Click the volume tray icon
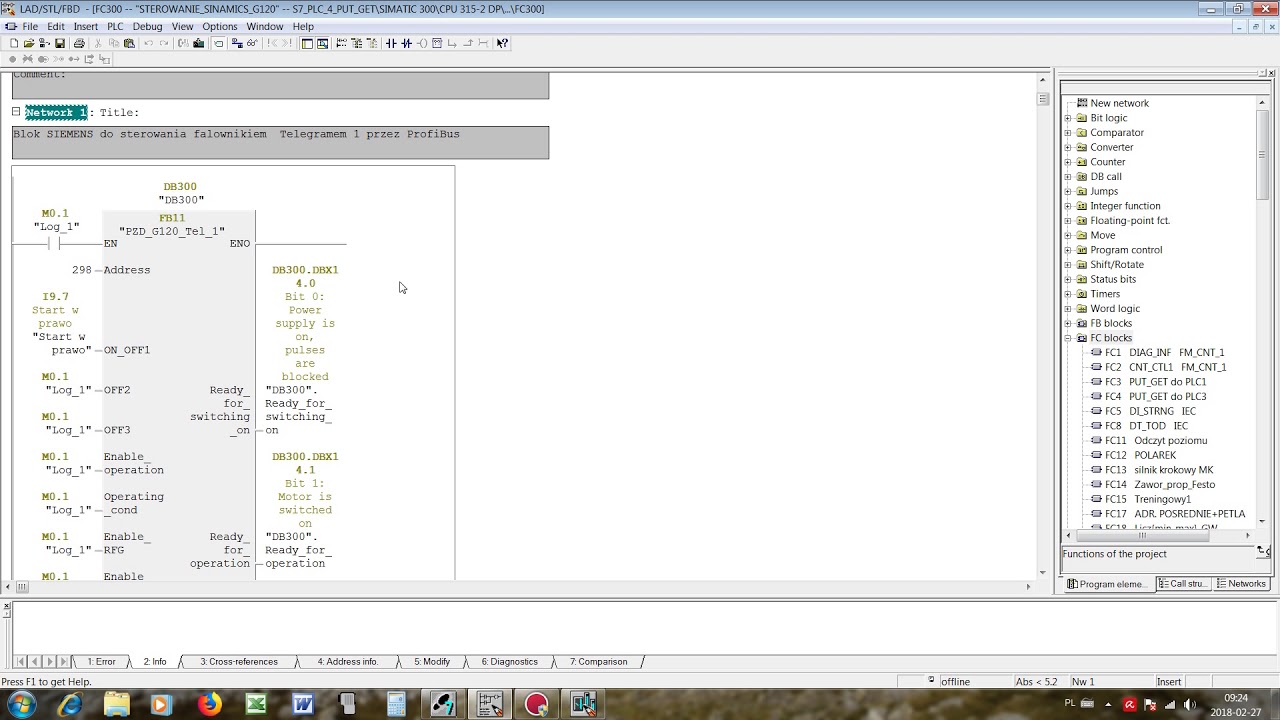 point(1190,705)
